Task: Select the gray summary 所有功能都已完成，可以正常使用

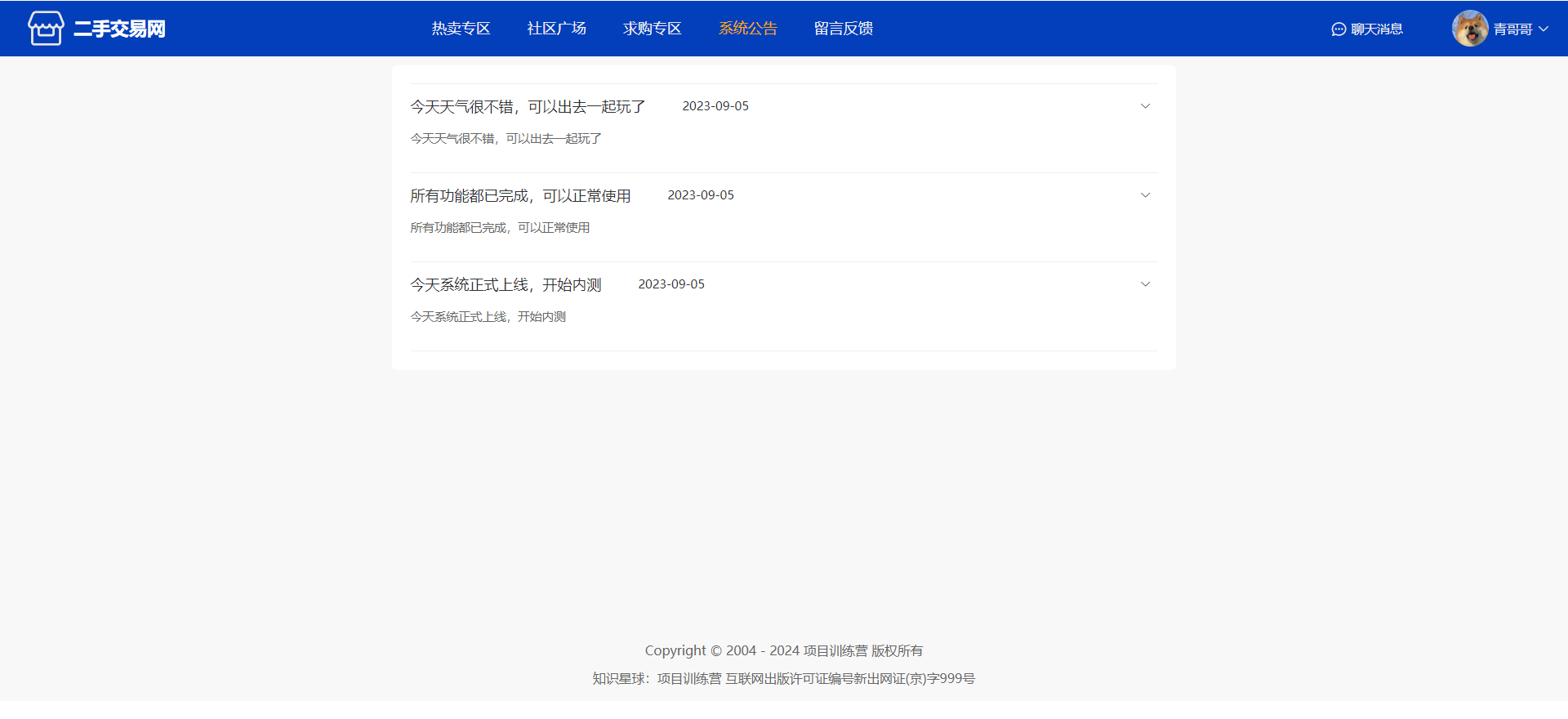Action: tap(500, 228)
